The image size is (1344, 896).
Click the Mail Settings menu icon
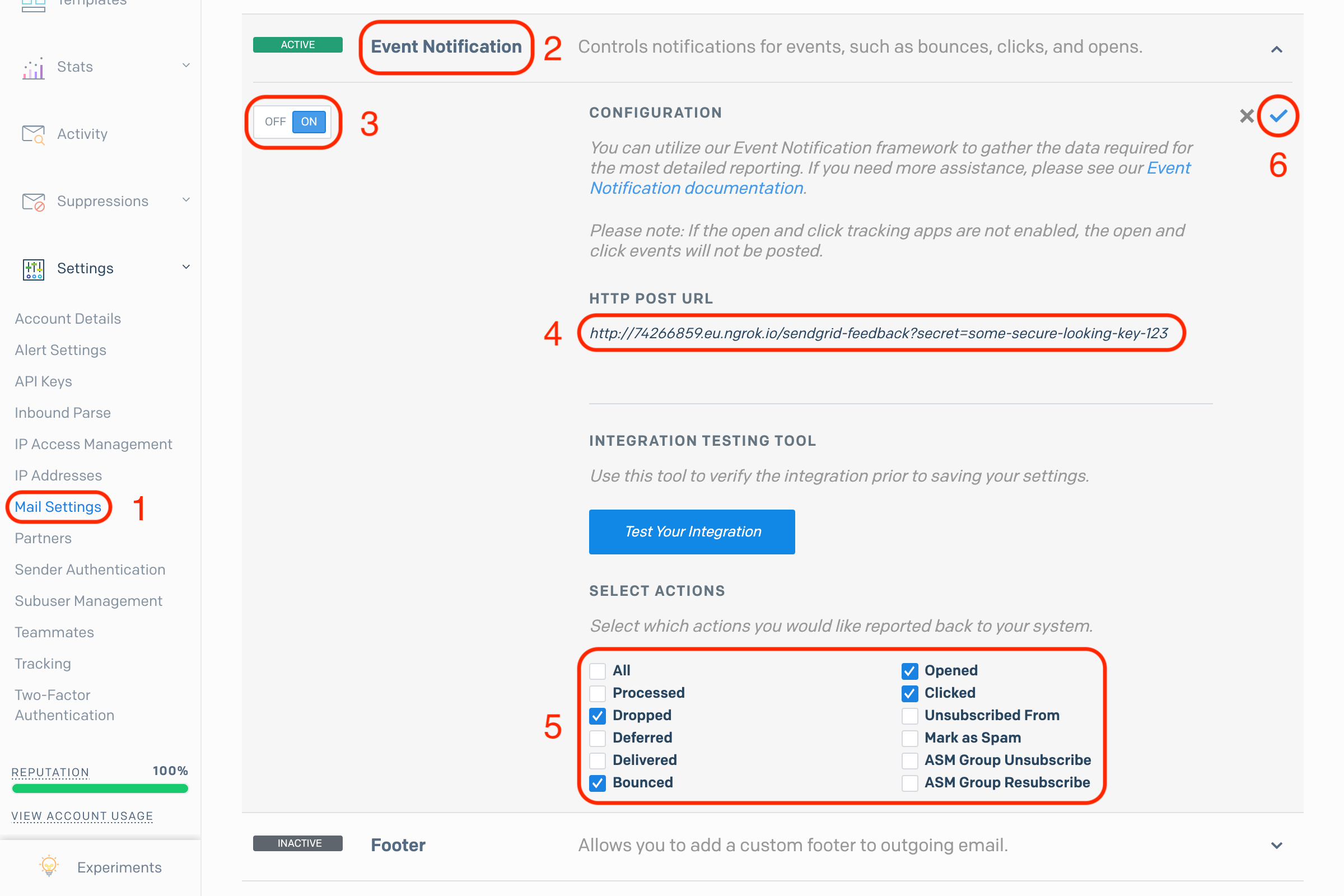pyautogui.click(x=58, y=506)
